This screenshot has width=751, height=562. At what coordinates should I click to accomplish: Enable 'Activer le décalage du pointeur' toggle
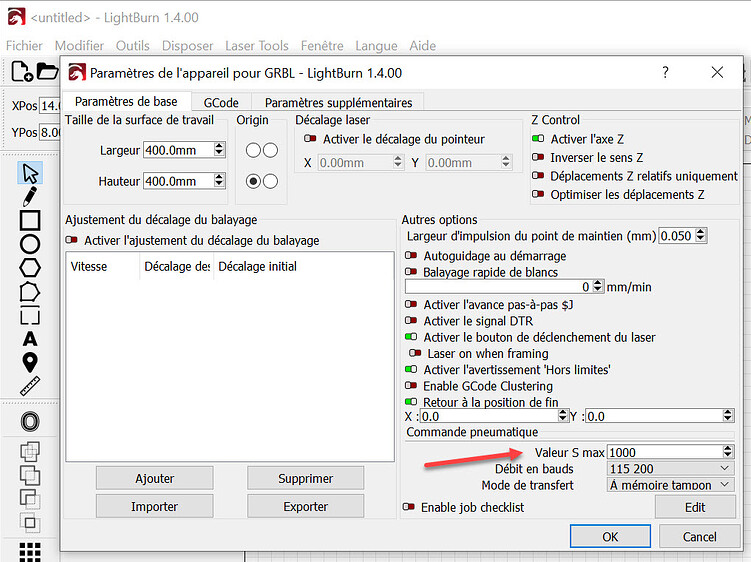[311, 139]
